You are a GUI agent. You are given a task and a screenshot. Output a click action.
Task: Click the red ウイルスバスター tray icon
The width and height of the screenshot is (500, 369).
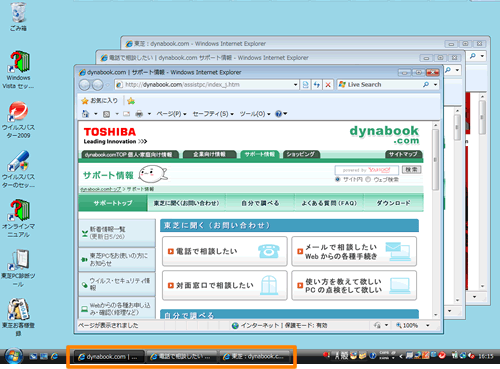tap(442, 356)
